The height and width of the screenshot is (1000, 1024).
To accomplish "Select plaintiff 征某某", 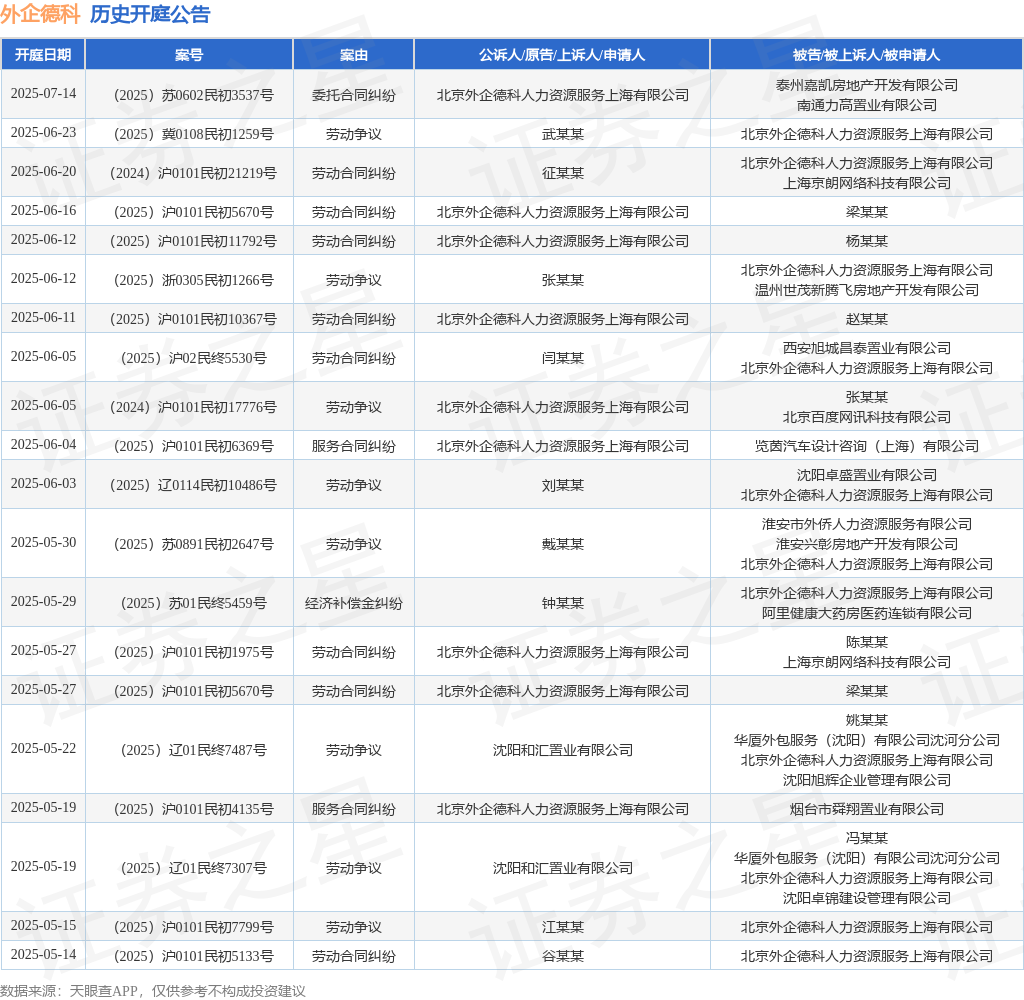I will pyautogui.click(x=562, y=173).
